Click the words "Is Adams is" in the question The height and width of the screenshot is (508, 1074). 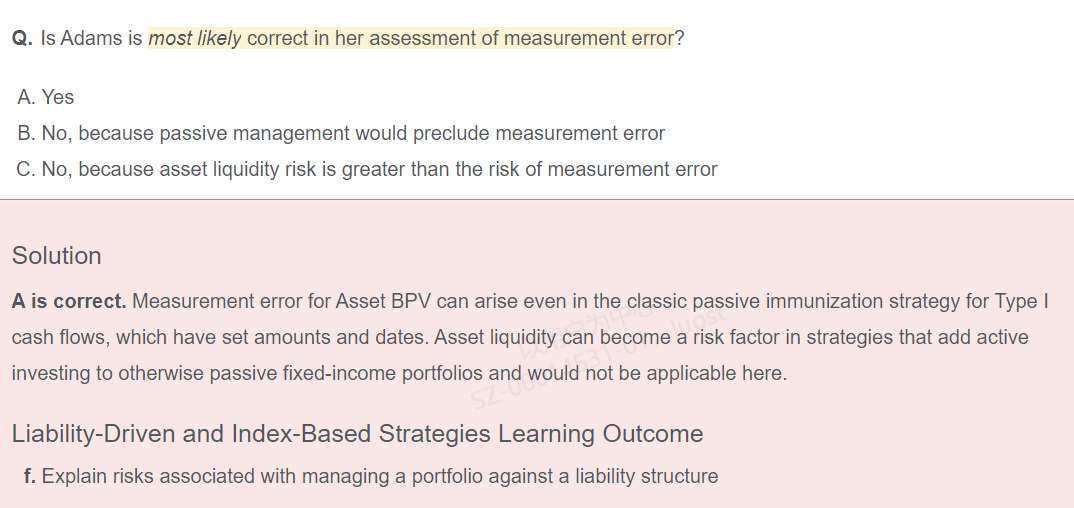click(x=92, y=39)
